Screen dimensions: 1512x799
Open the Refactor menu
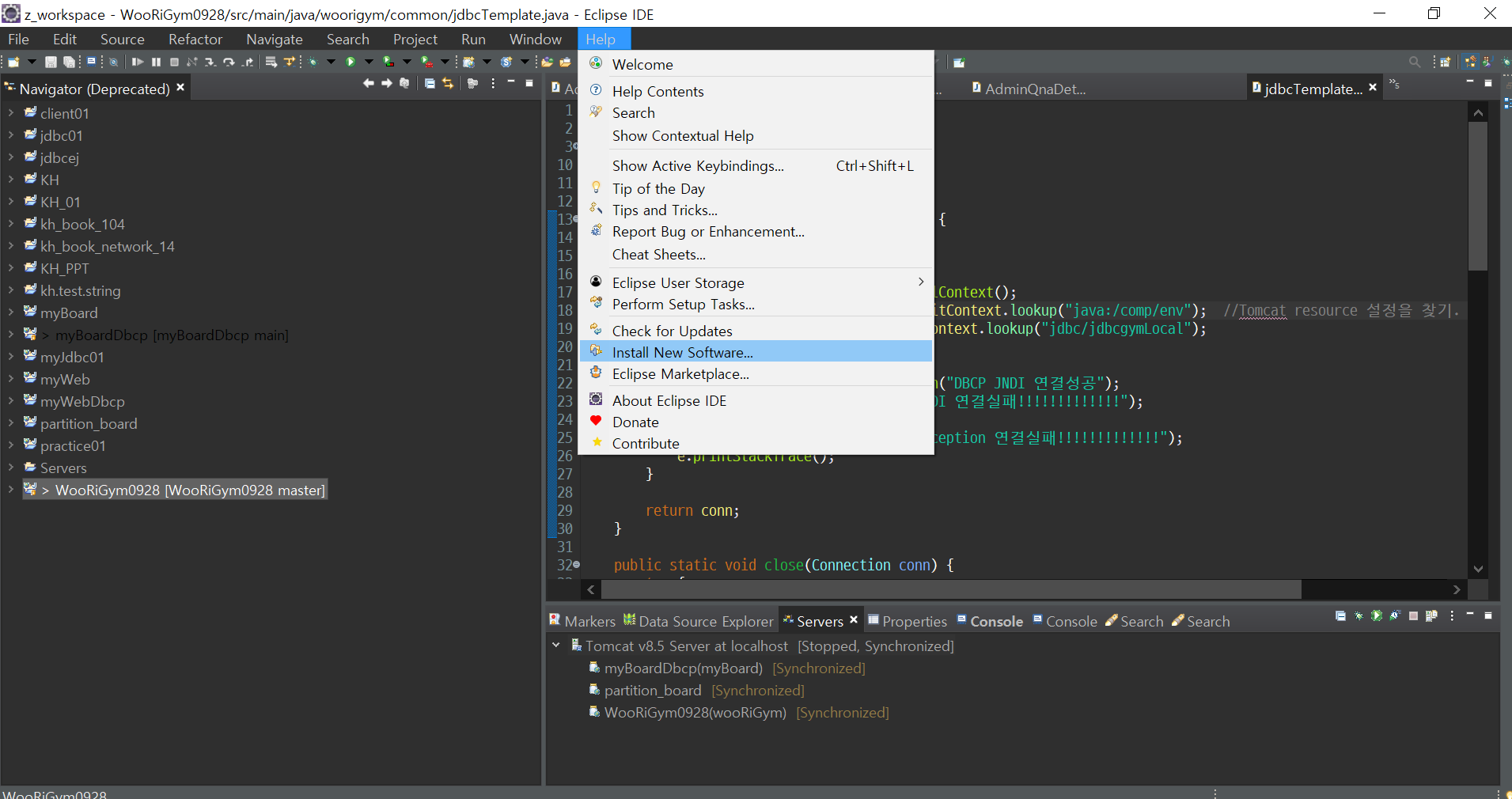click(195, 39)
